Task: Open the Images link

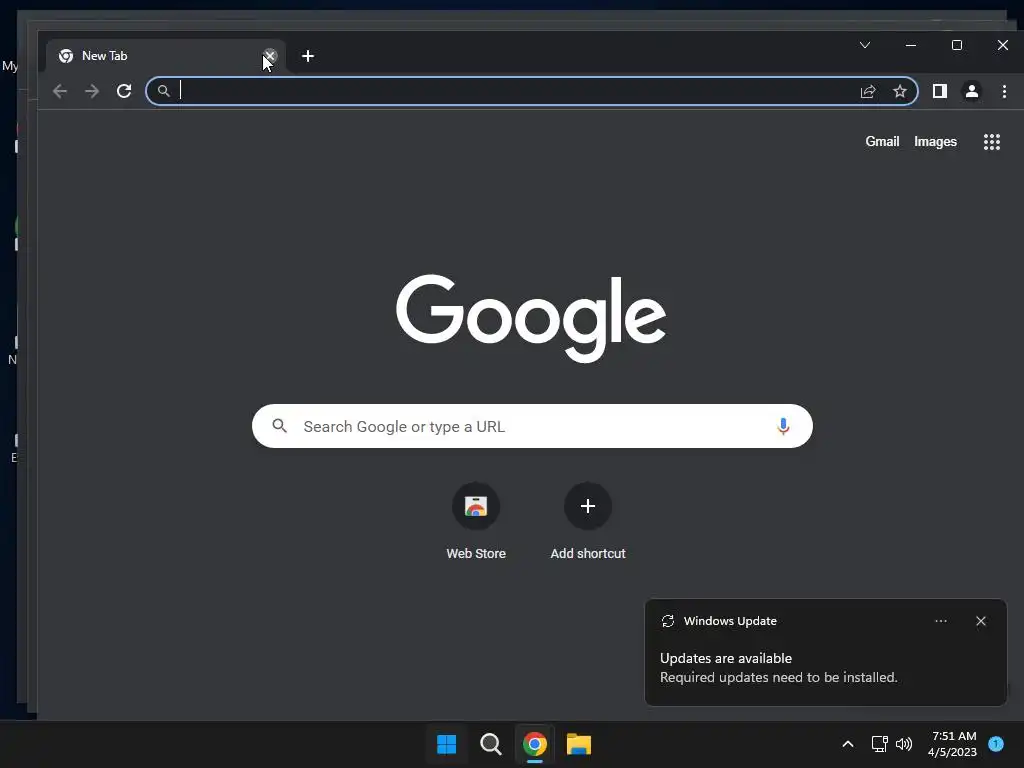Action: pyautogui.click(x=935, y=142)
